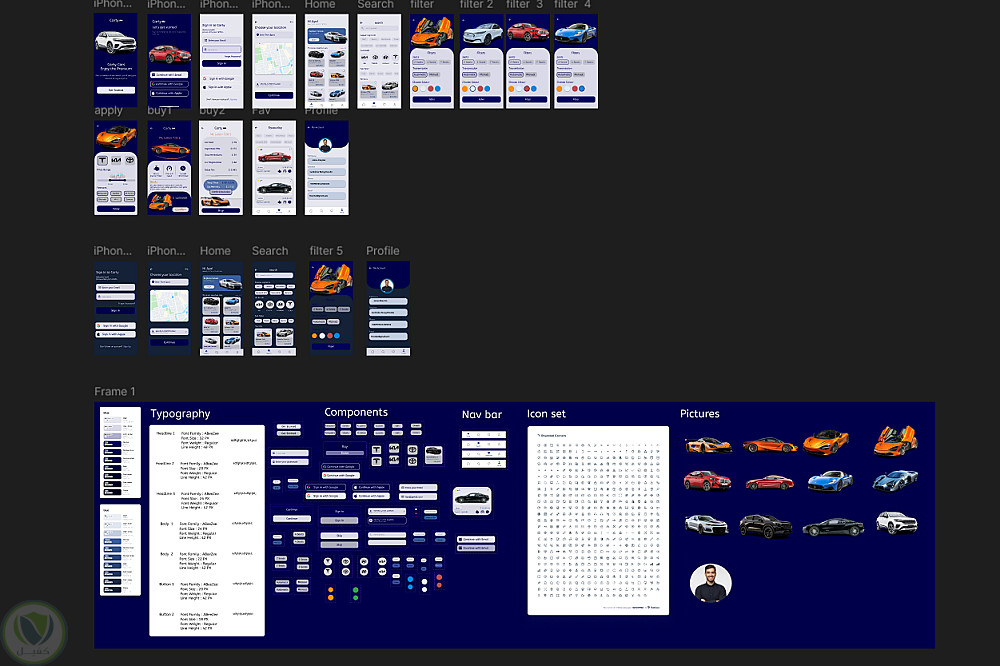The height and width of the screenshot is (666, 1000).
Task: Select the light Home screen frame
Action: (327, 61)
